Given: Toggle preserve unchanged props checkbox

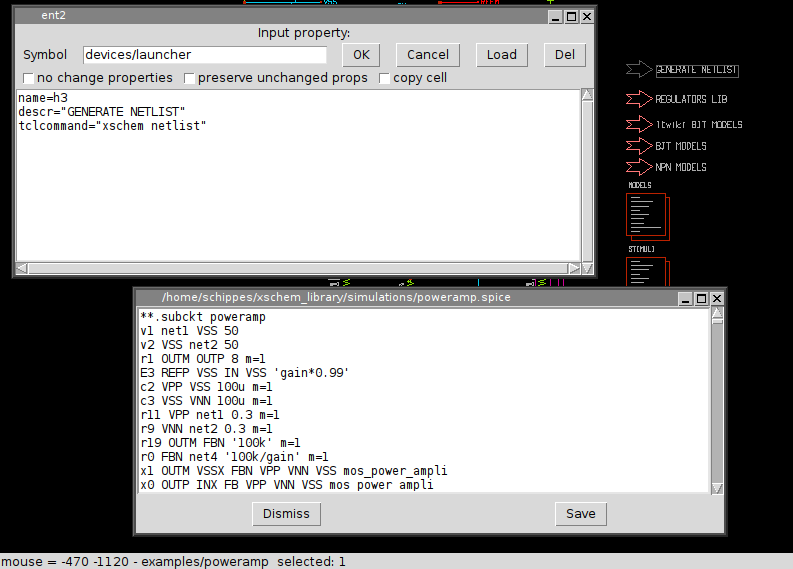Looking at the screenshot, I should [x=189, y=78].
